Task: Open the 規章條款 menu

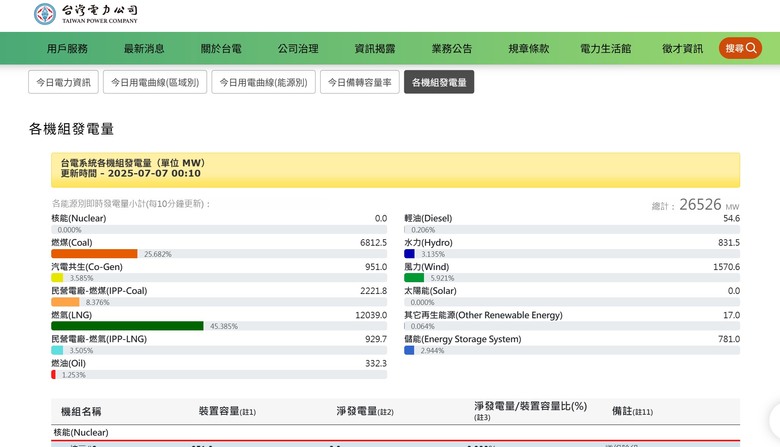Action: coord(529,49)
